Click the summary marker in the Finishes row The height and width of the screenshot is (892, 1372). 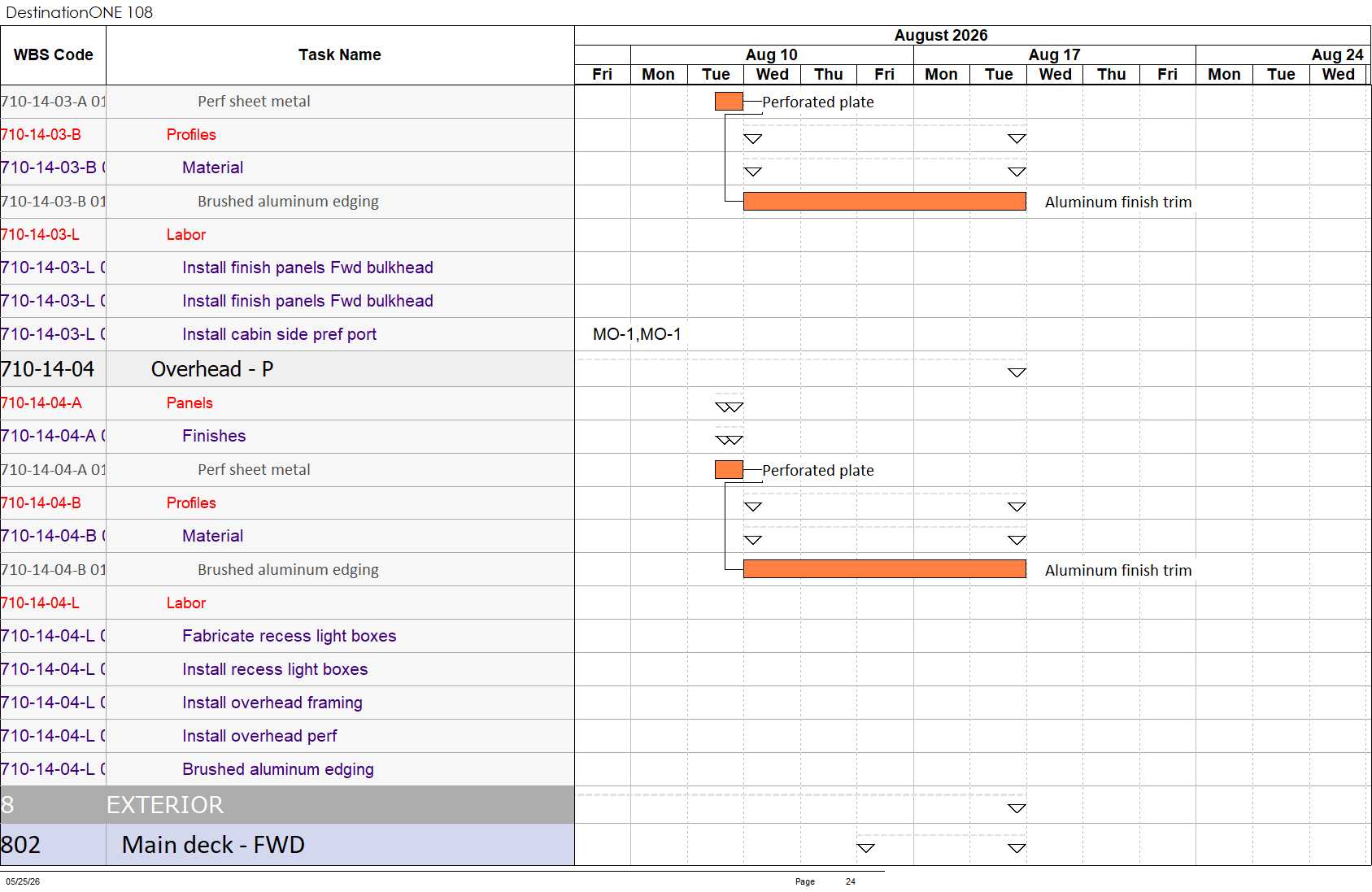(x=730, y=441)
